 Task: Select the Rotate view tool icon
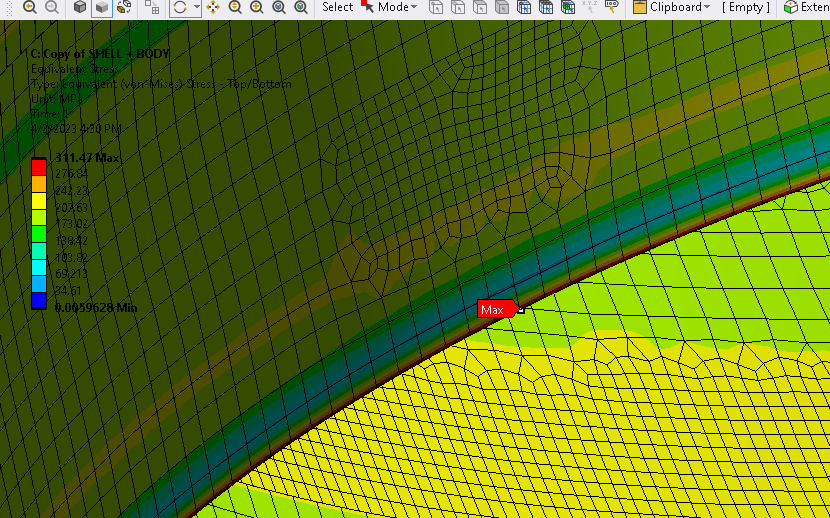179,7
